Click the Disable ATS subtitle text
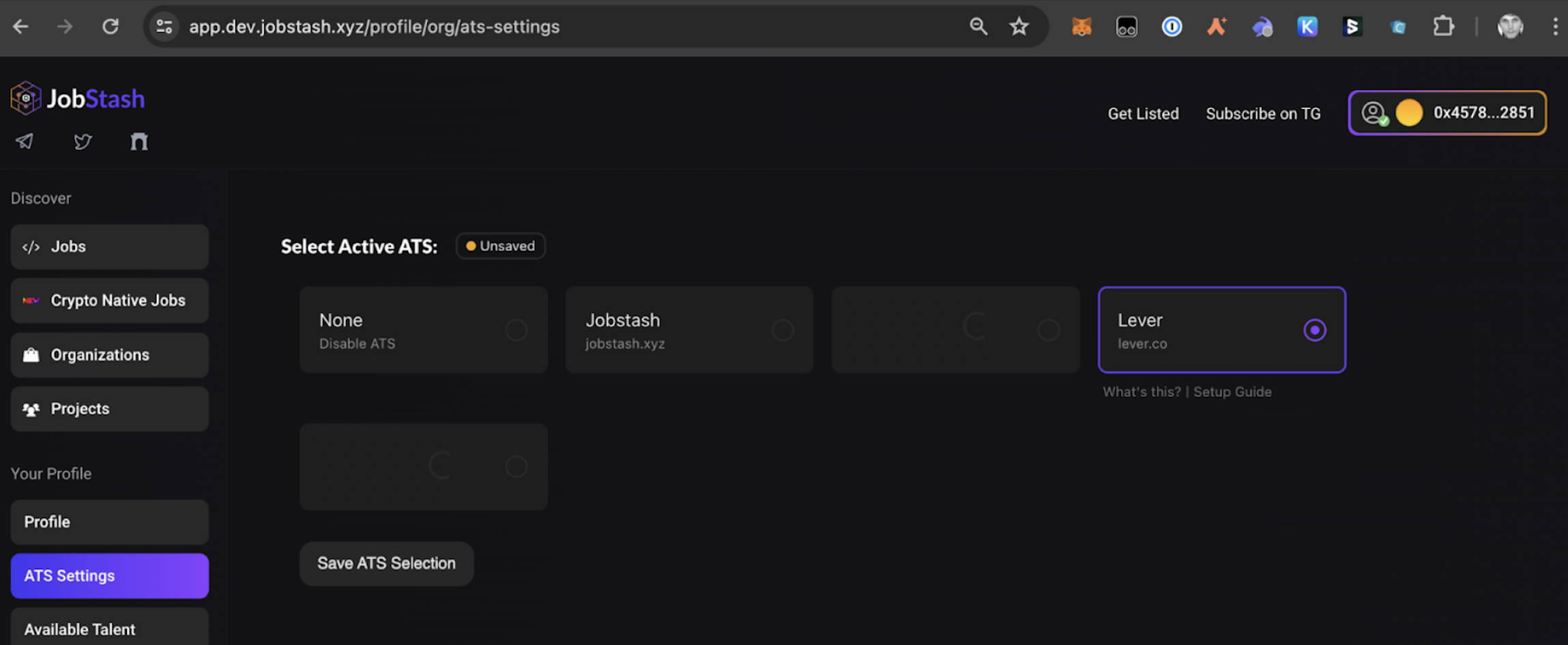1568x645 pixels. point(357,344)
